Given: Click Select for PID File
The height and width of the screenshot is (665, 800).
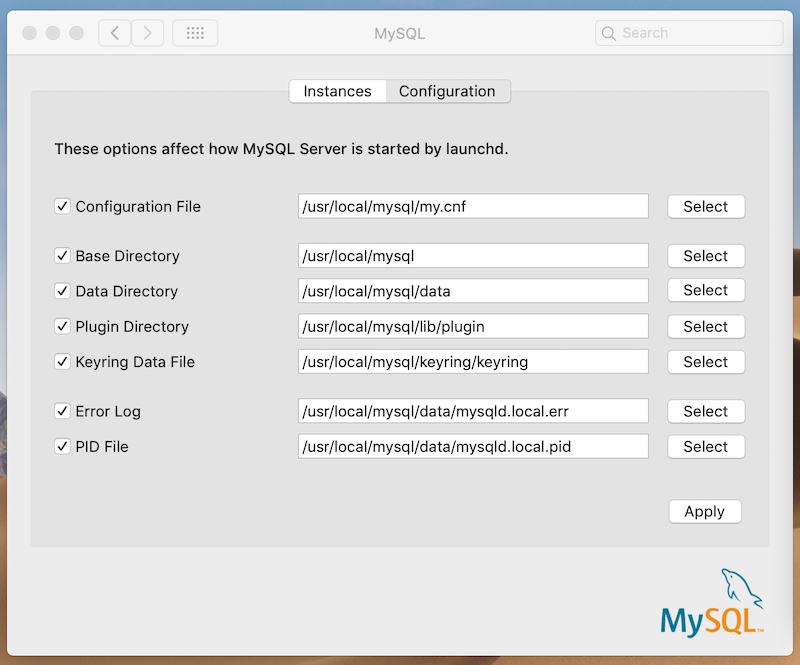Looking at the screenshot, I should [706, 446].
